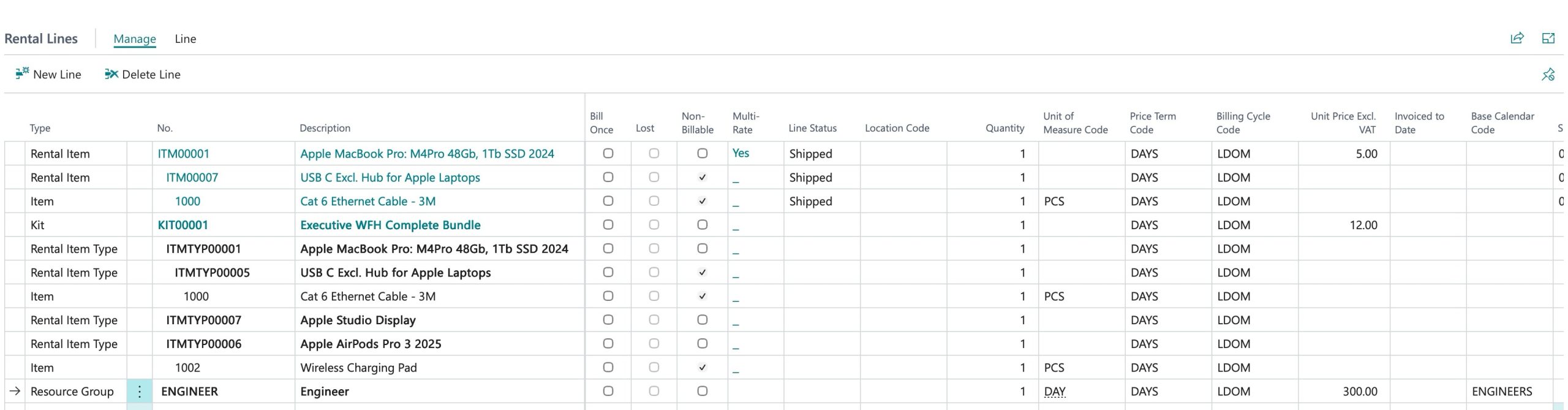Click the Multi-Rate Yes value on the first row
The image size is (1568, 410).
click(x=741, y=153)
